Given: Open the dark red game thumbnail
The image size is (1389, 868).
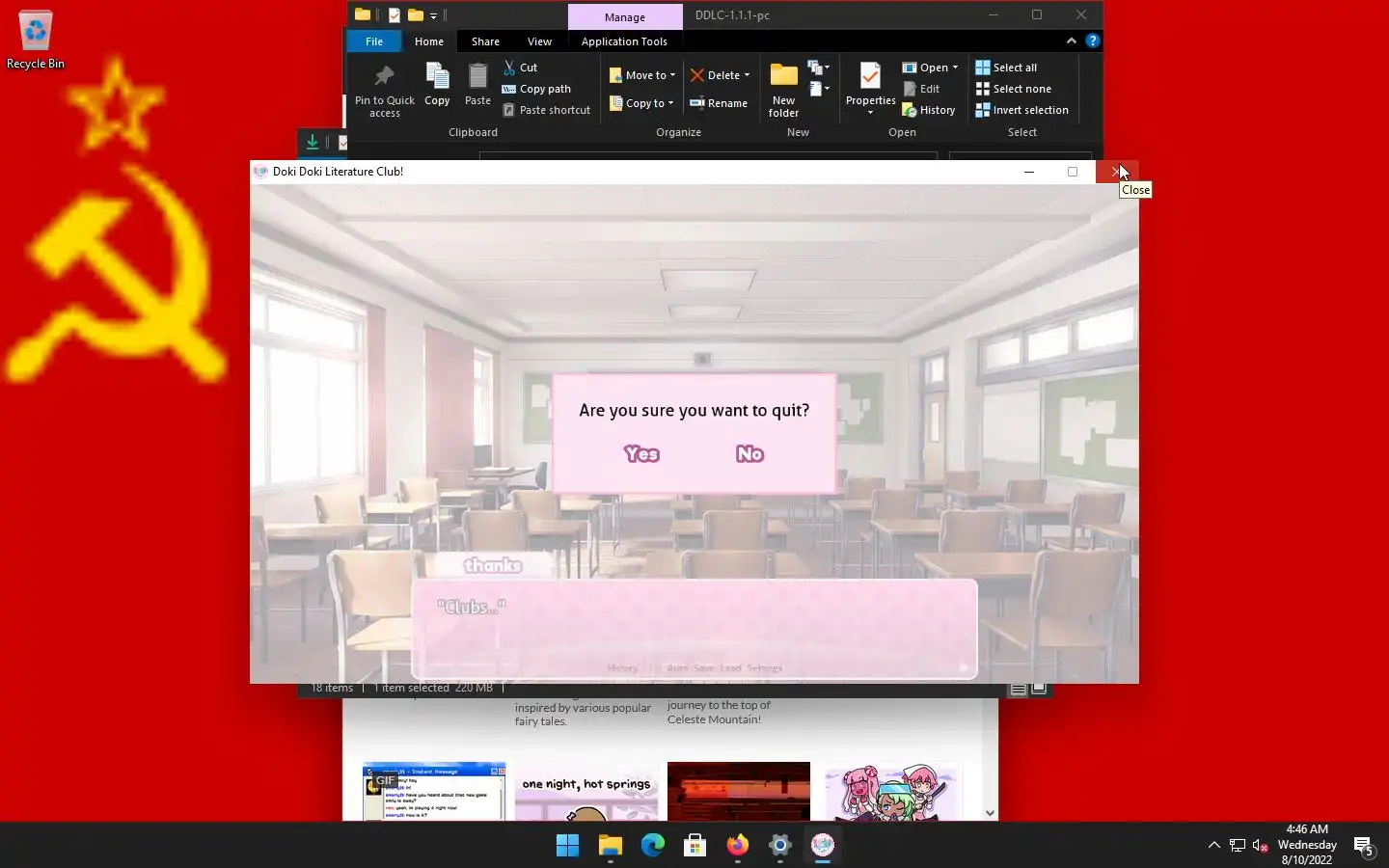Looking at the screenshot, I should pos(739,792).
